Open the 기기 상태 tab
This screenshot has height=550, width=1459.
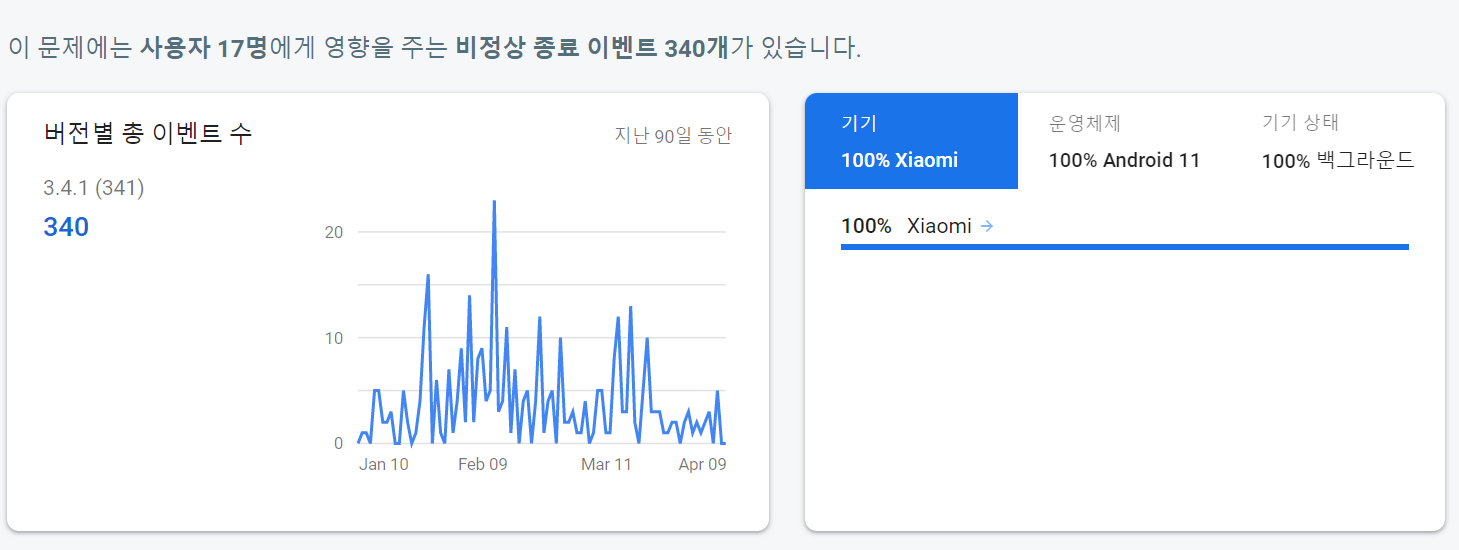(1337, 141)
